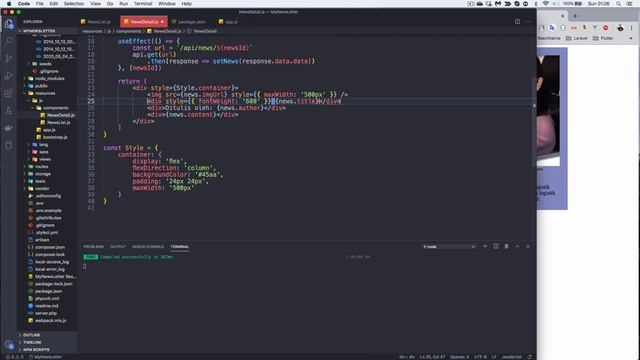Click the line and column position indicator
The image size is (640, 360).
pyautogui.click(x=432, y=357)
